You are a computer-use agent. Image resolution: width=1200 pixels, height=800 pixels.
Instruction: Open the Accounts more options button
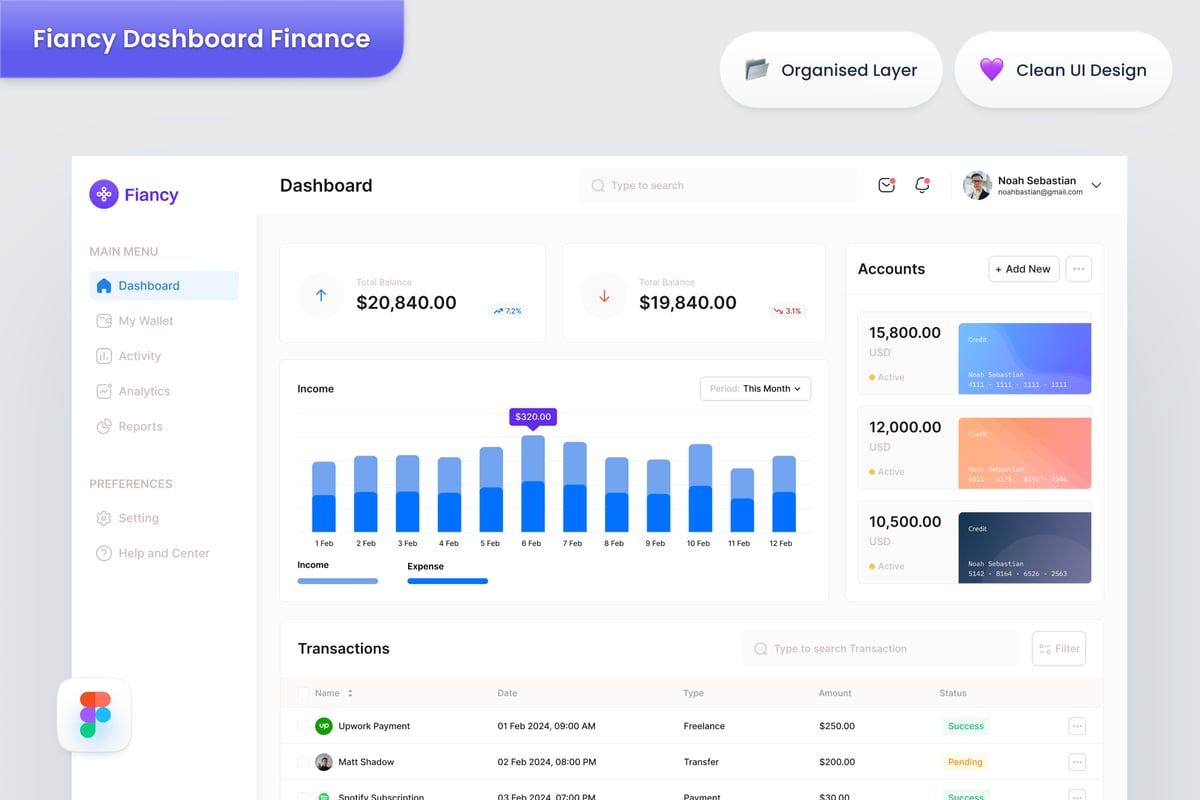pyautogui.click(x=1078, y=269)
